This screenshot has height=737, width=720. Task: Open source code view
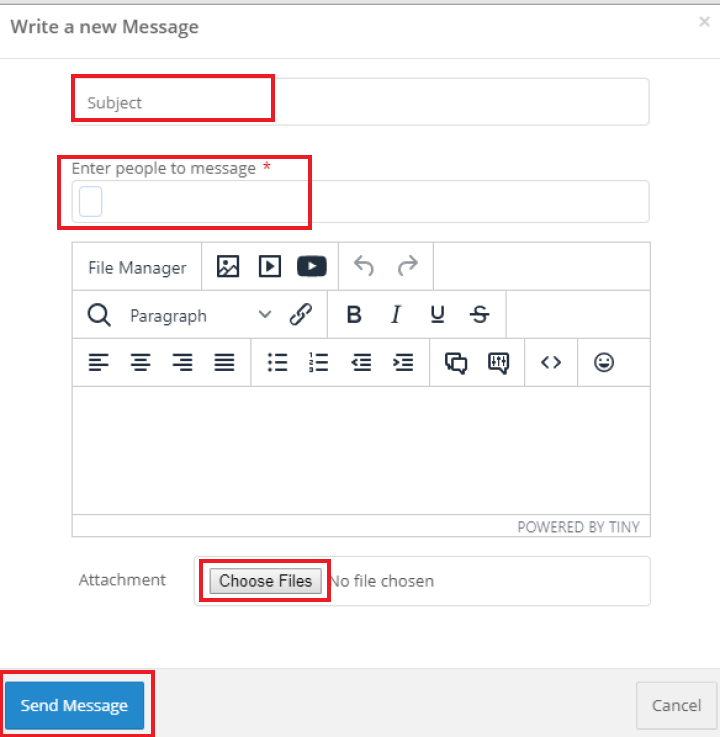tap(551, 362)
